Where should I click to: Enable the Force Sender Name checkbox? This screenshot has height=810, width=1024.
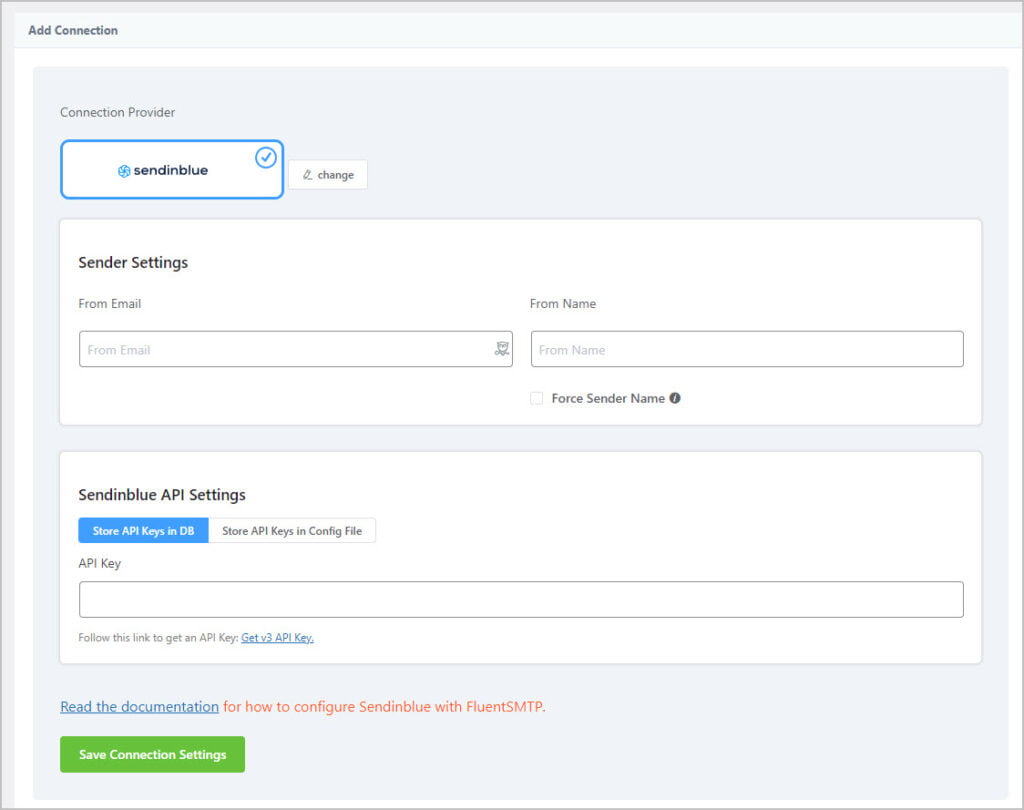[536, 398]
